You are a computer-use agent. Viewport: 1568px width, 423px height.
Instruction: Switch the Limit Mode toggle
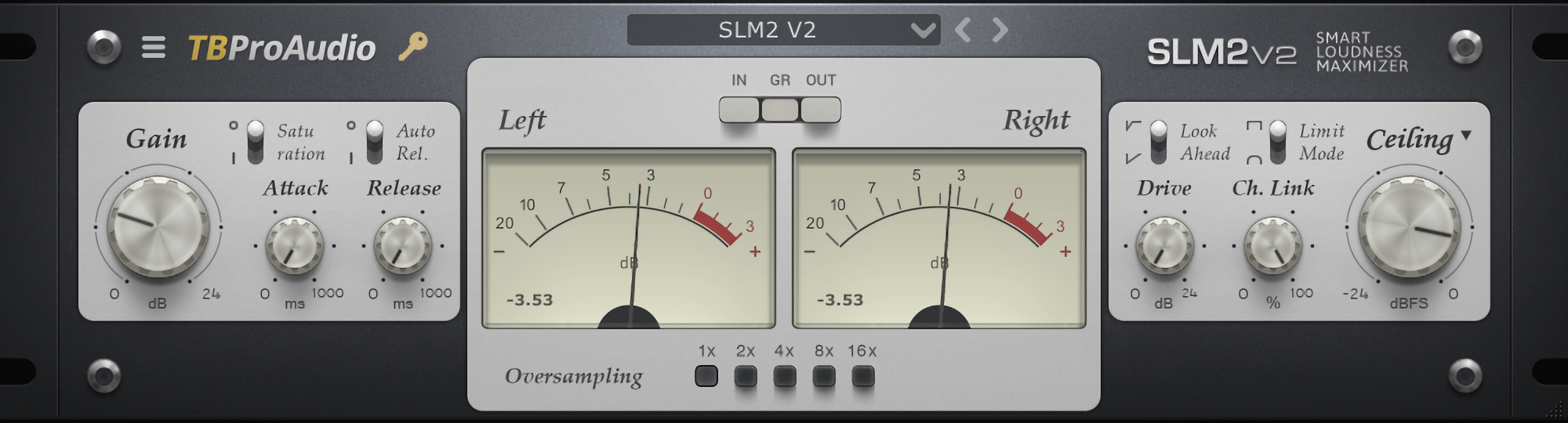pos(1278,142)
